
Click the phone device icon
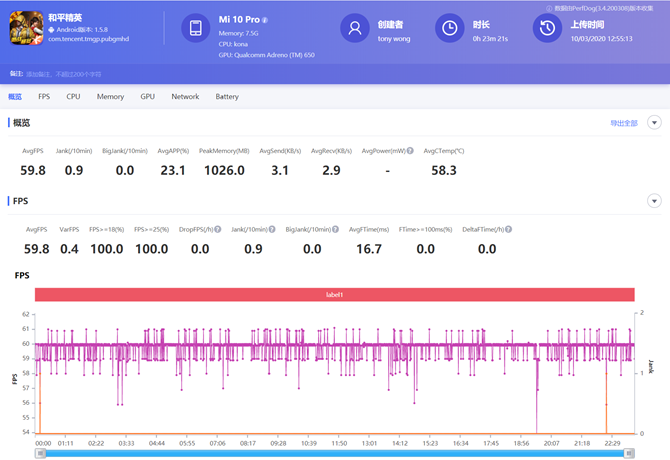tap(196, 28)
